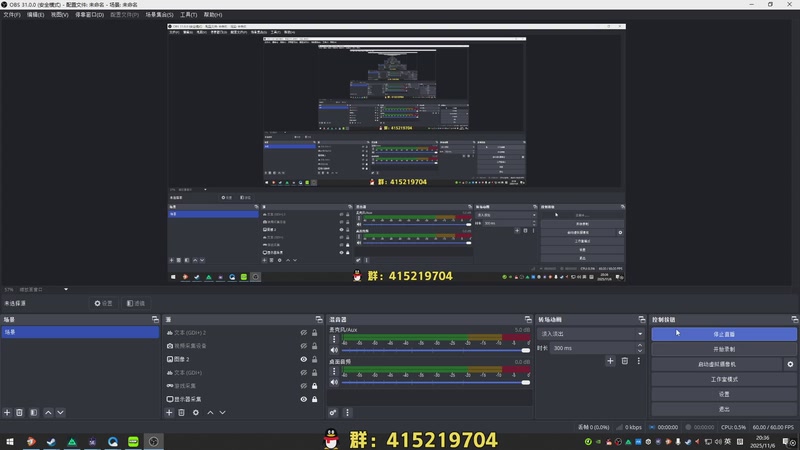800x450 pixels.
Task: Click the 开始录制 button
Action: 724,349
